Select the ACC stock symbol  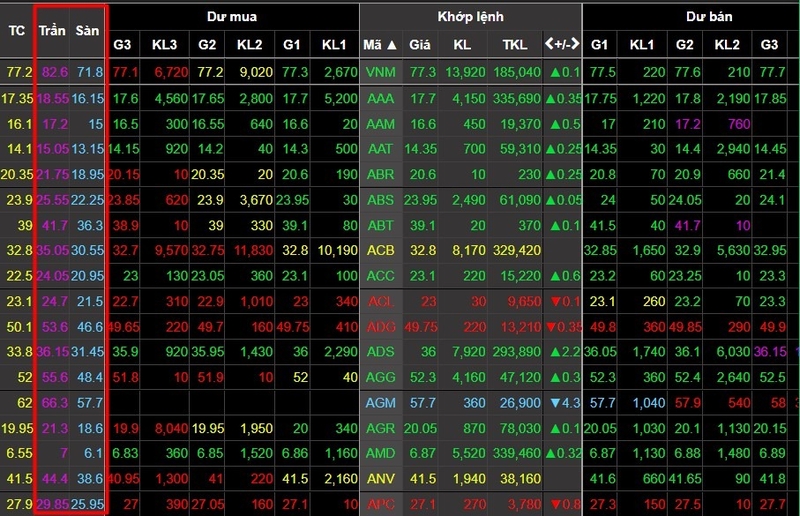(381, 276)
